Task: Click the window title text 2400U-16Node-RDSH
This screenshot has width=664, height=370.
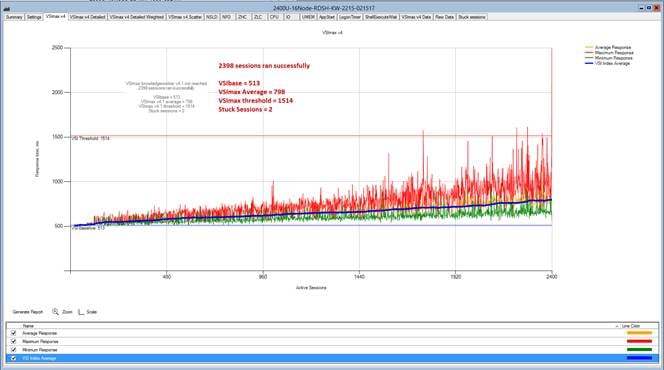Action: pos(324,8)
